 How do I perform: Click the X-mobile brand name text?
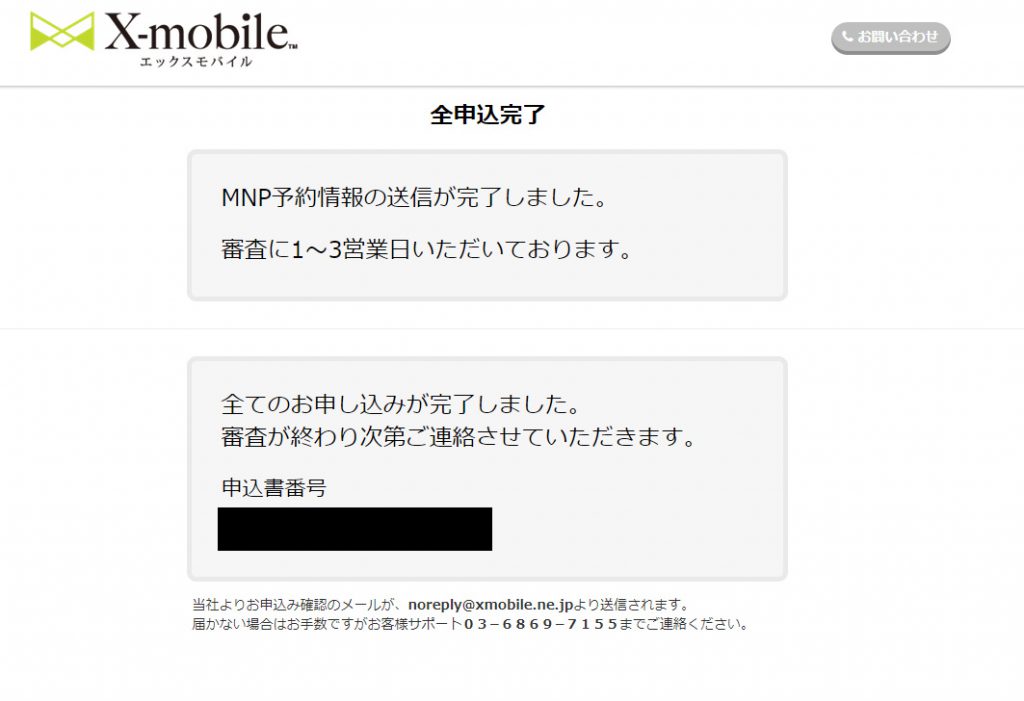[196, 31]
